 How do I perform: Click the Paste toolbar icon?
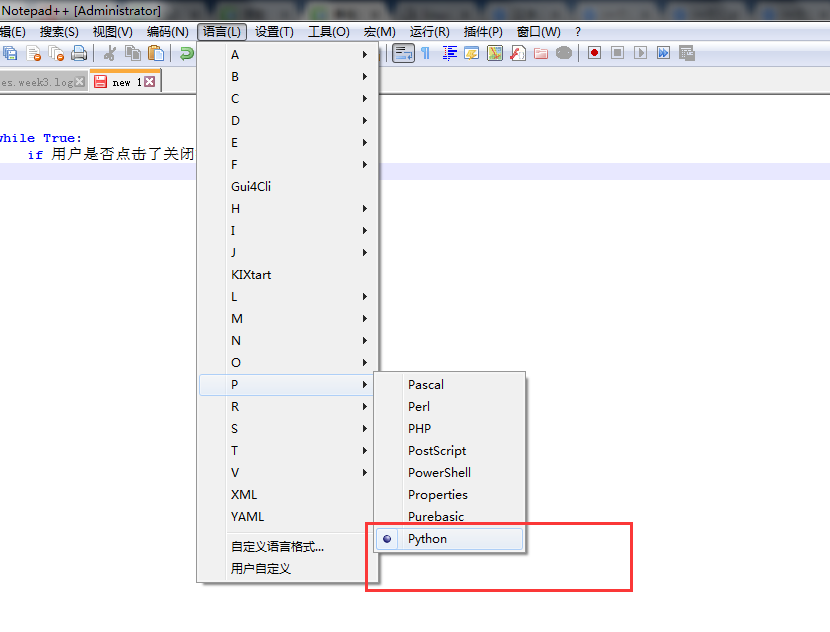pyautogui.click(x=155, y=54)
